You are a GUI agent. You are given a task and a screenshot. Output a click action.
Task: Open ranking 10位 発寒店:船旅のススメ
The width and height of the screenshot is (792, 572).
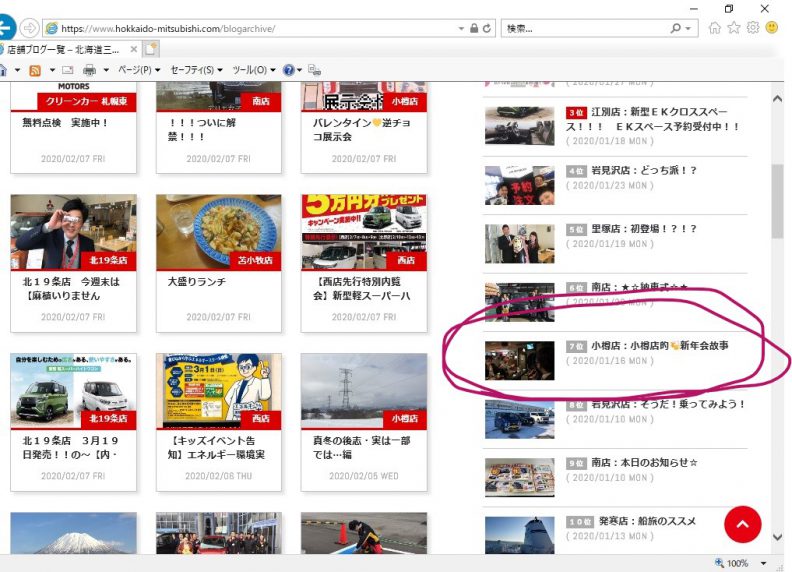(x=648, y=521)
